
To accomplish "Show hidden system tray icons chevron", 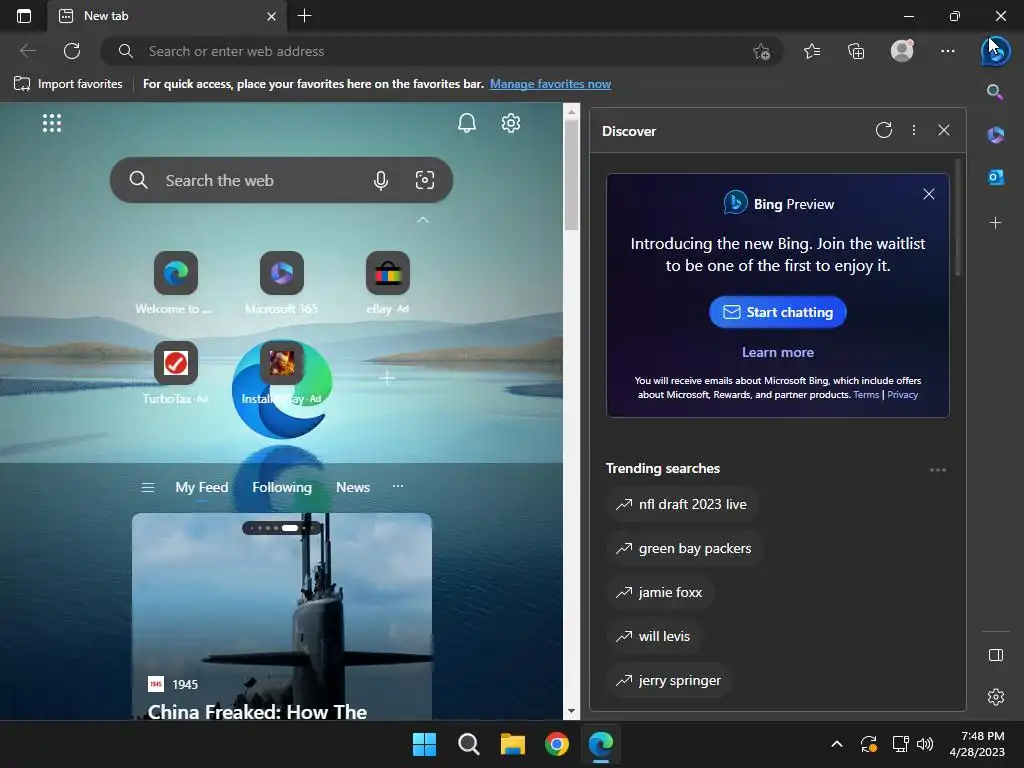I will 837,744.
